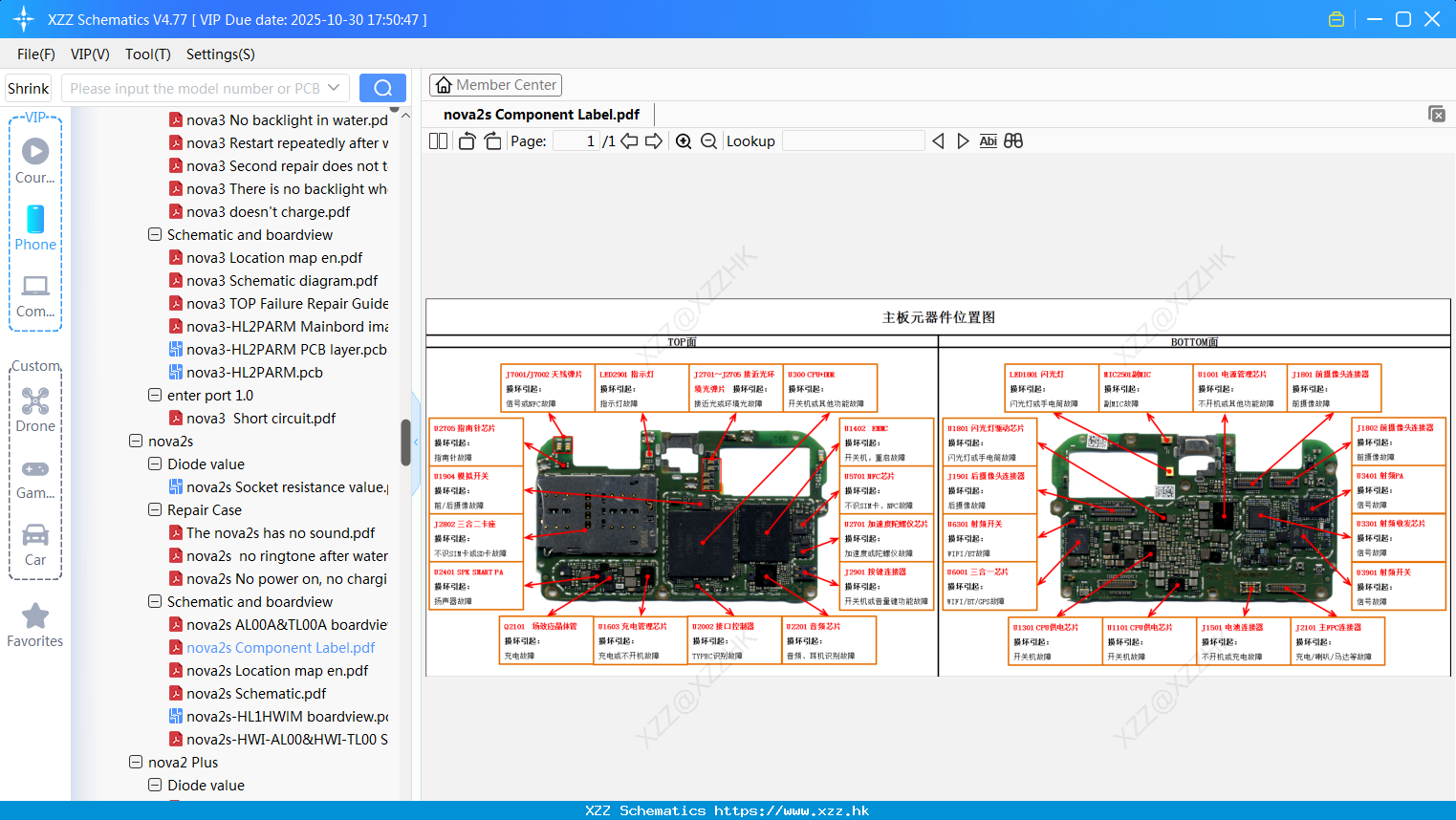Click the XZZ Schematics app logo

click(24, 19)
